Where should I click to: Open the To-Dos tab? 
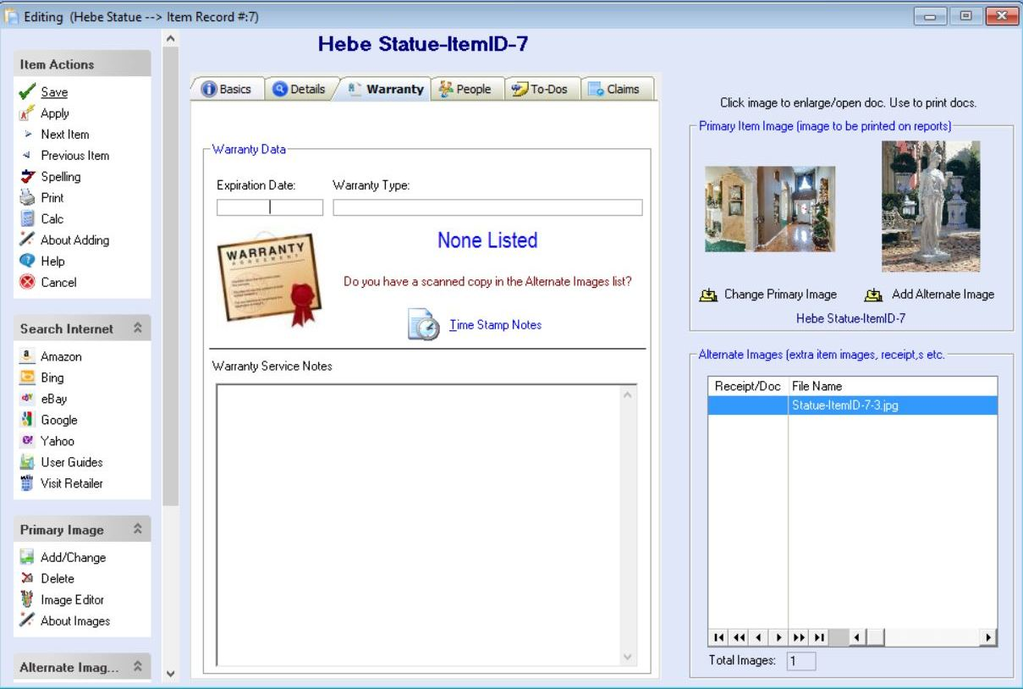(x=541, y=89)
